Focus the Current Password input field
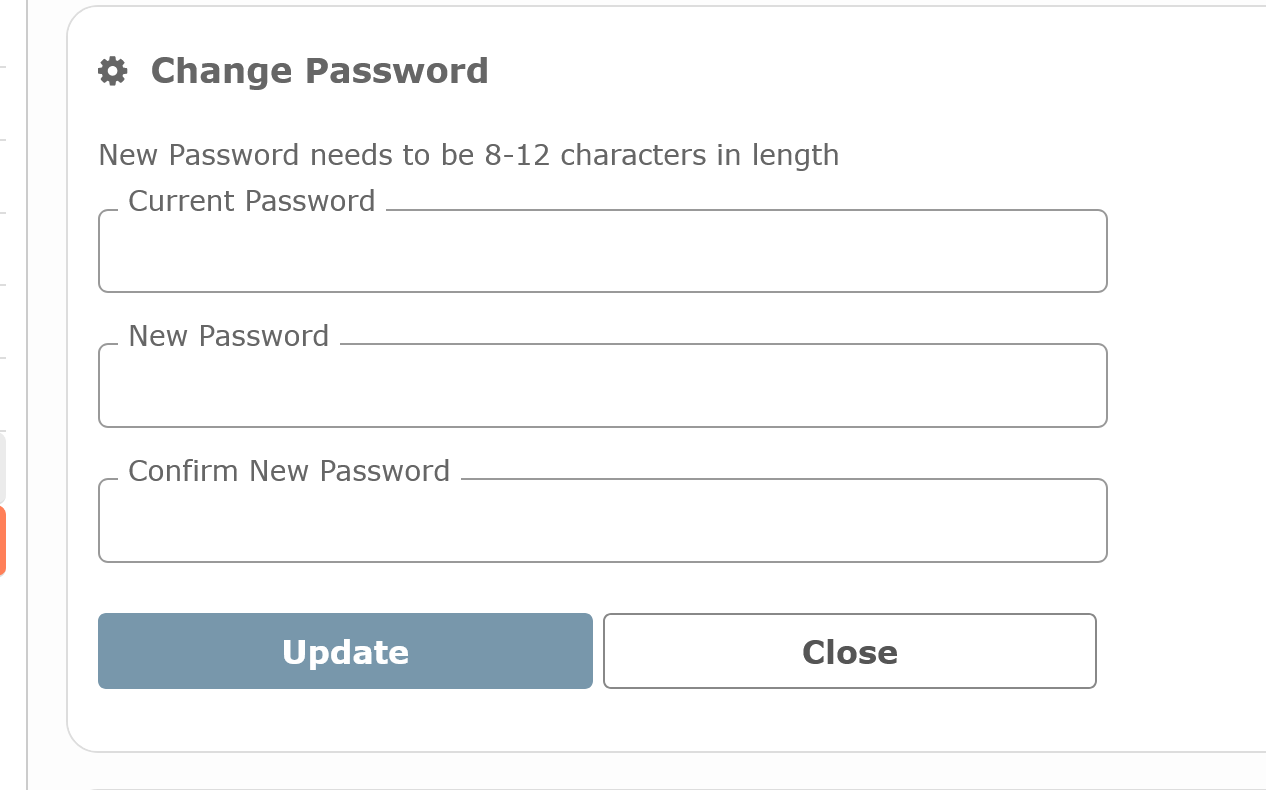The height and width of the screenshot is (790, 1266). tap(602, 252)
